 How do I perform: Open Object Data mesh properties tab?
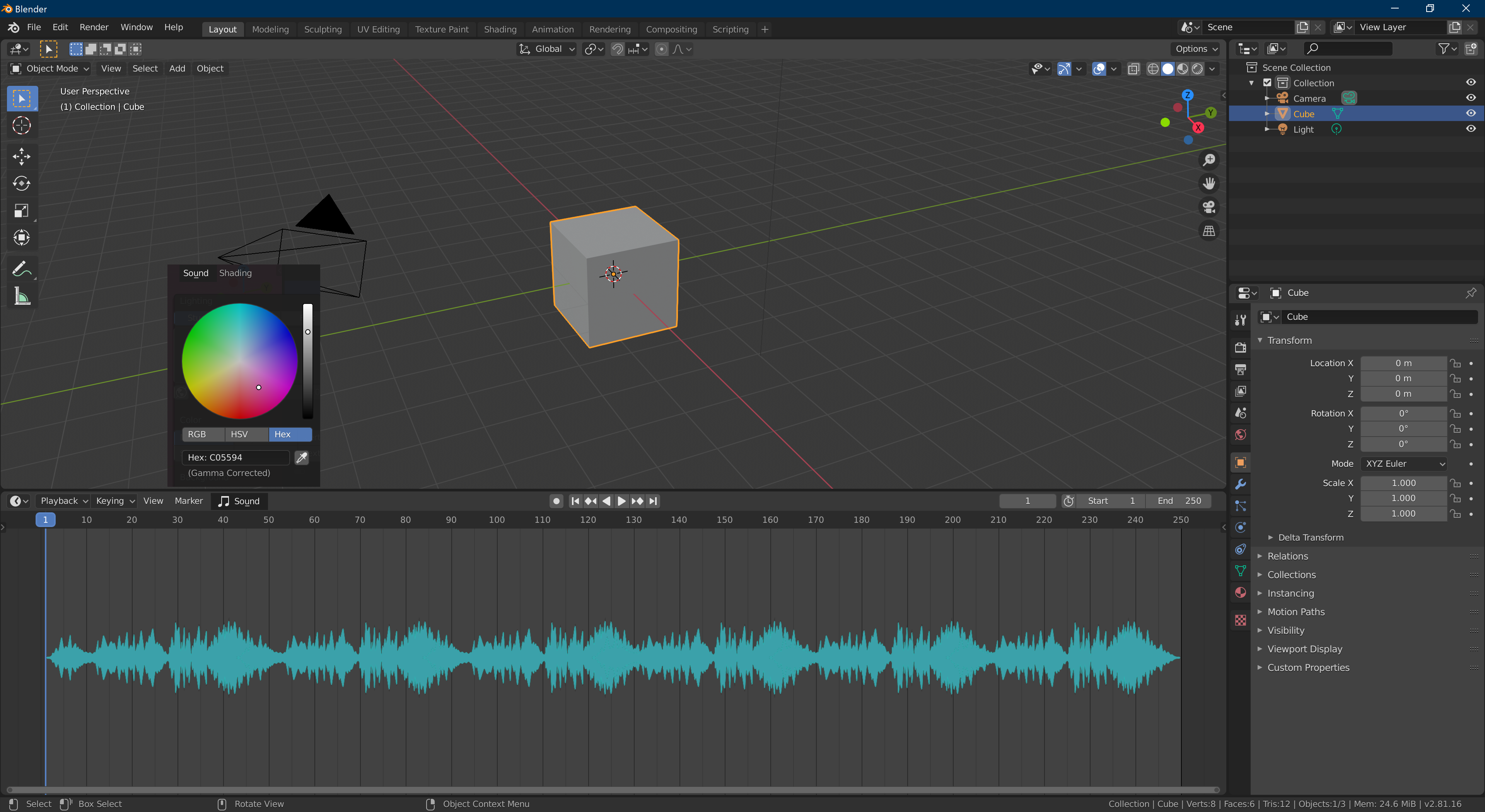tap(1241, 571)
